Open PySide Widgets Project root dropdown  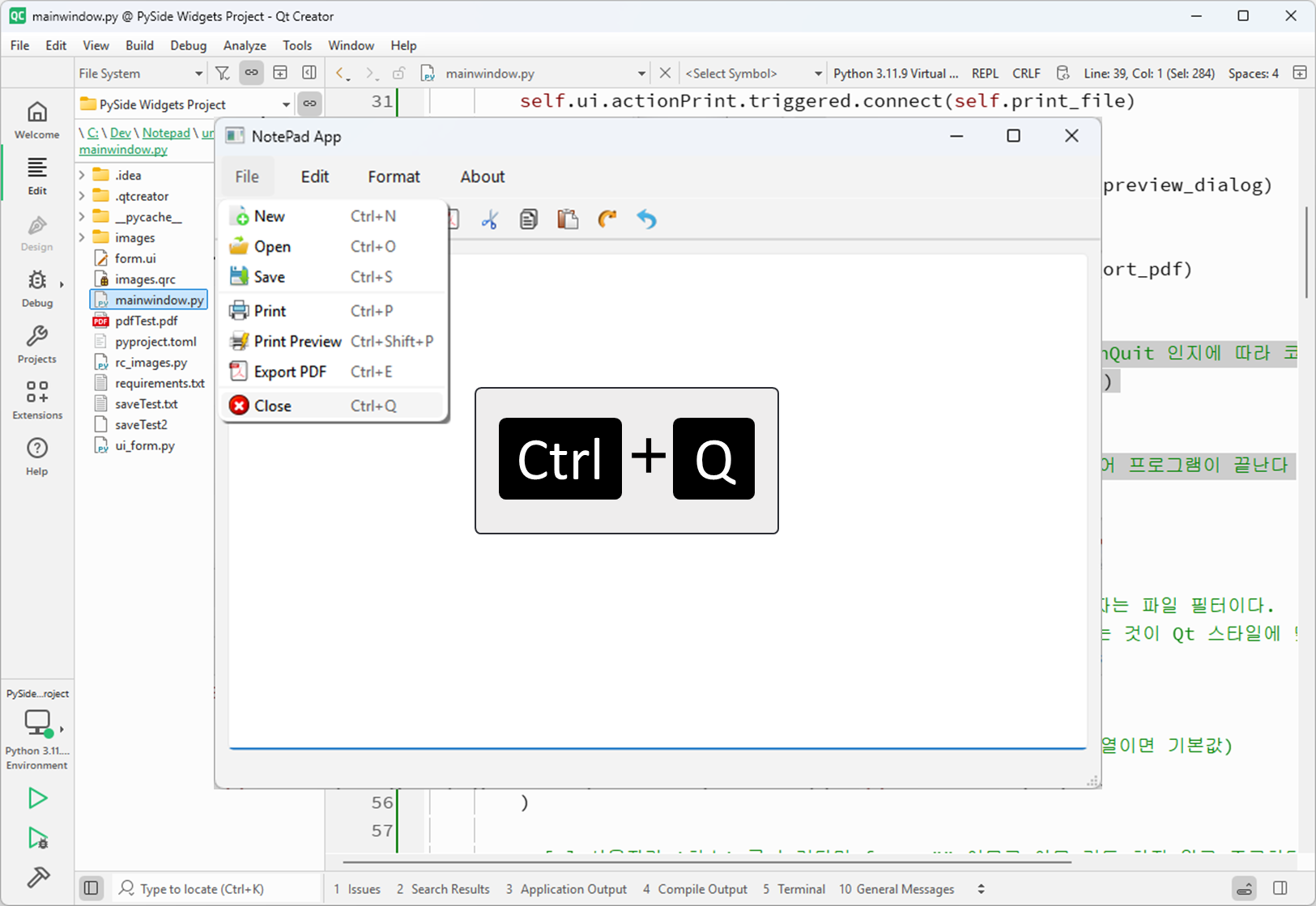coord(185,104)
